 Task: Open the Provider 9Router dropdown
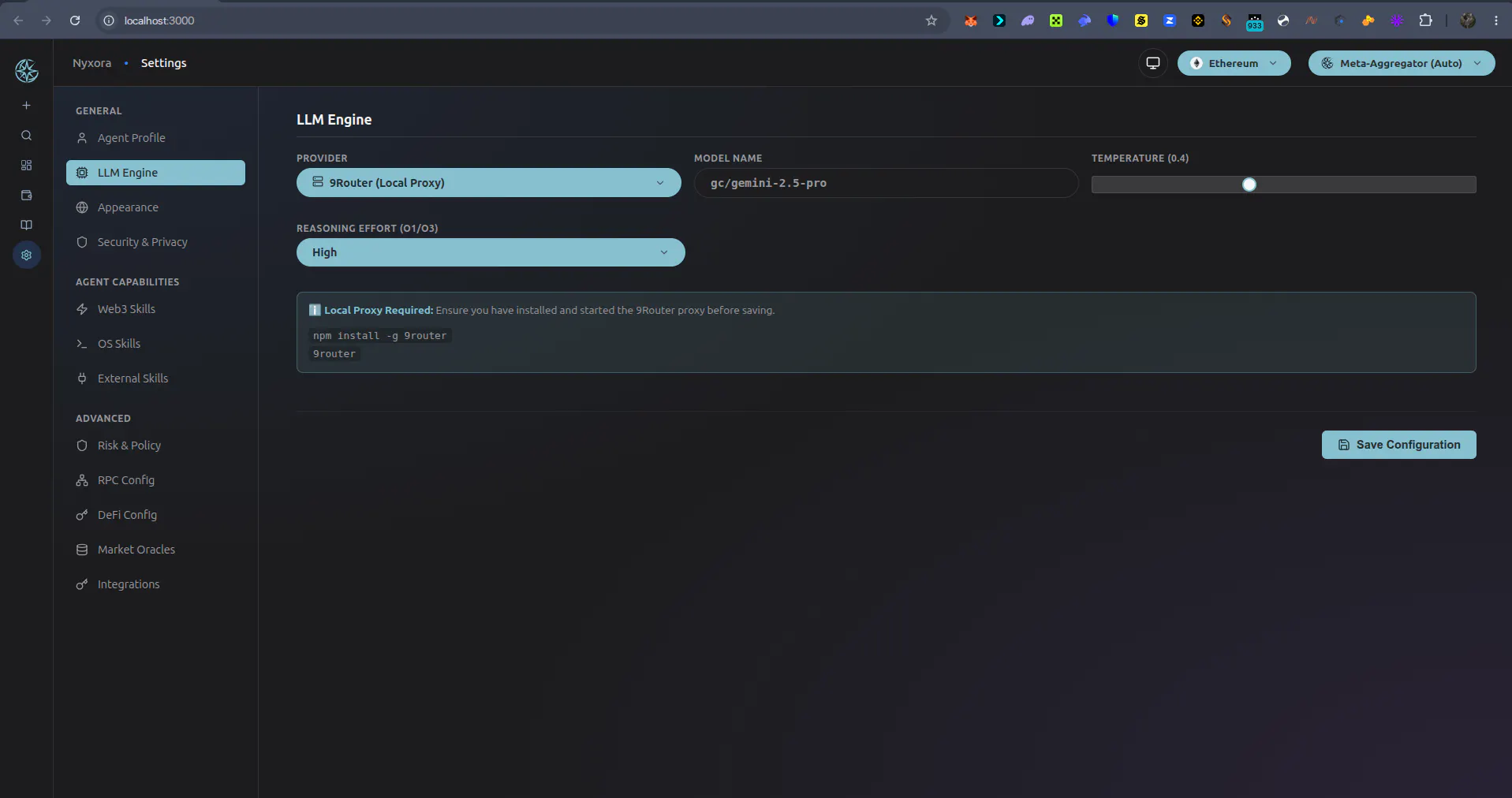click(488, 182)
